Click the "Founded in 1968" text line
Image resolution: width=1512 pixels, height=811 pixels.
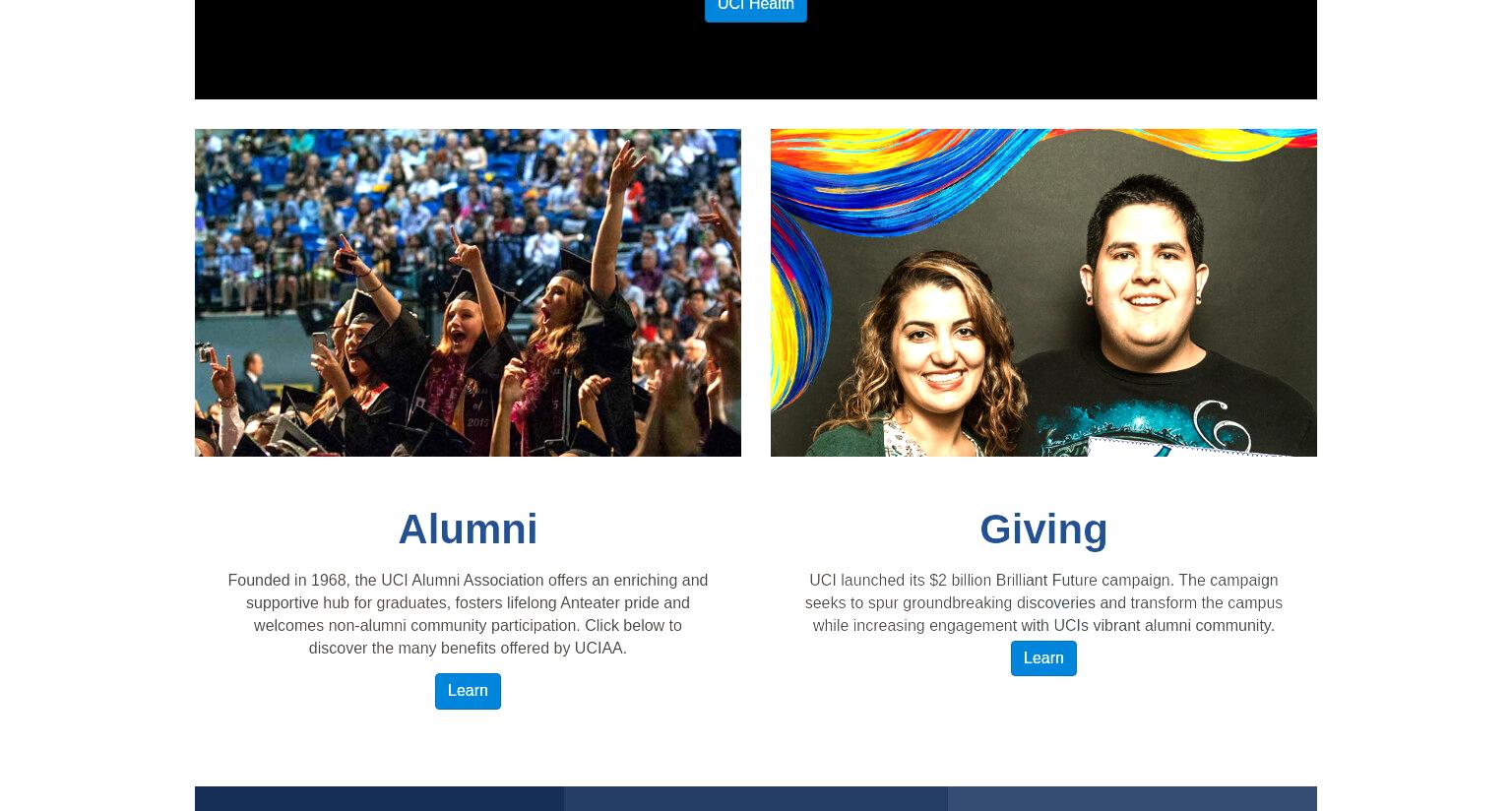pos(468,581)
